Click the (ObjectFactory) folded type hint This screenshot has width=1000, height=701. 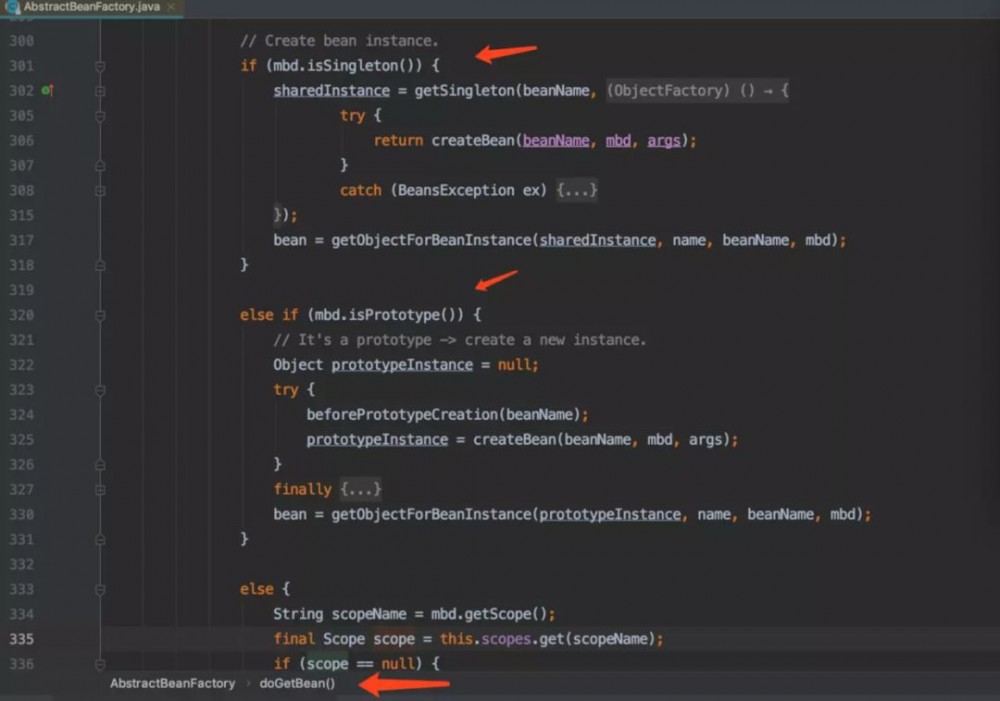point(668,91)
